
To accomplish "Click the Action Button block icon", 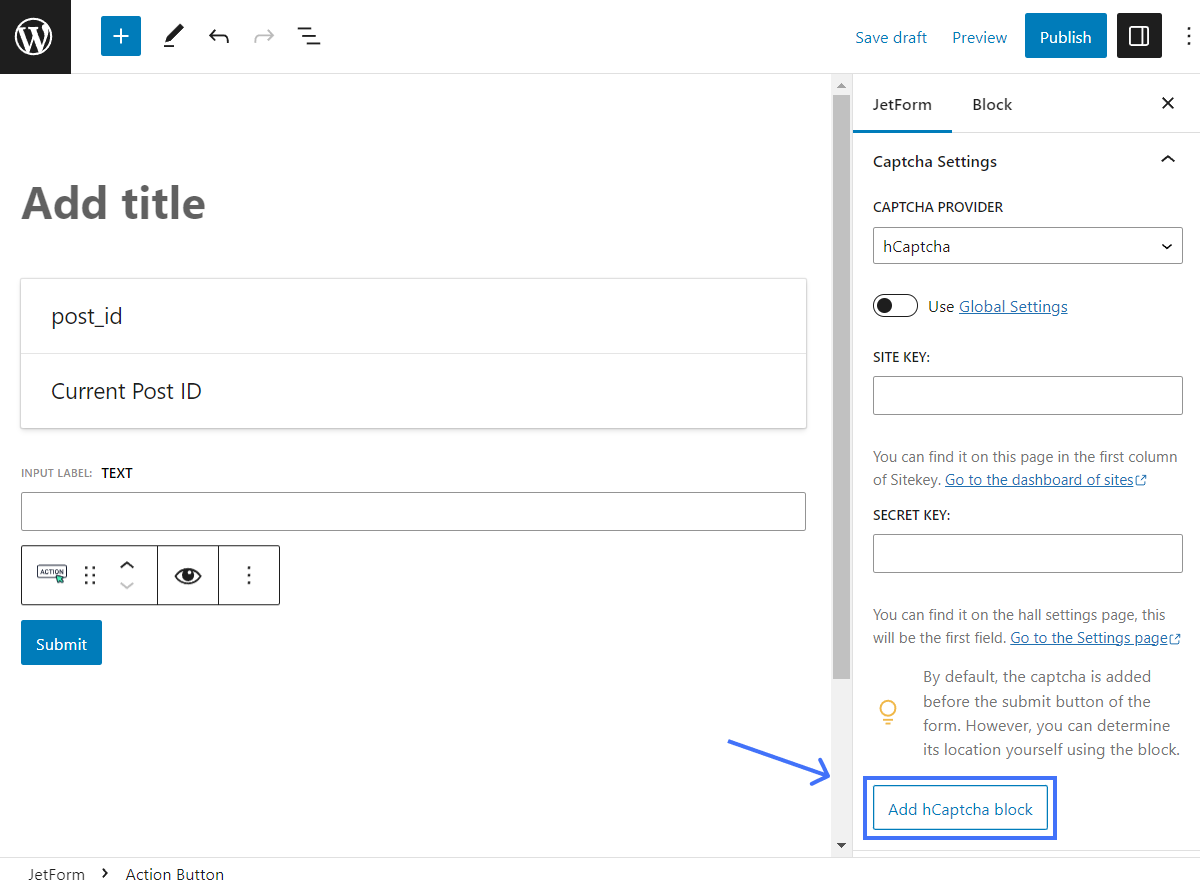I will point(51,574).
